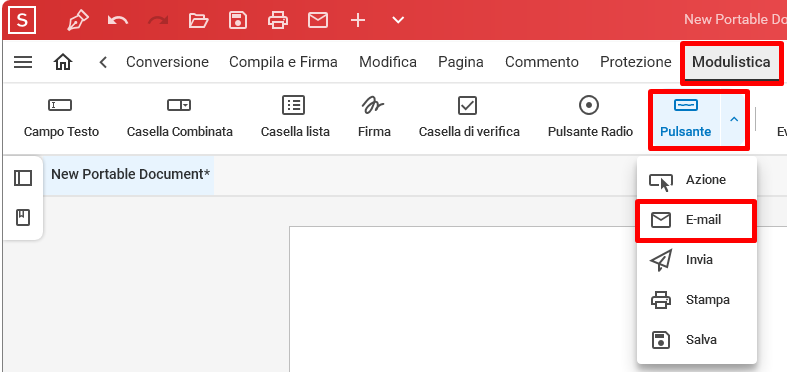
Task: Add a Firma signature field
Action: click(374, 118)
